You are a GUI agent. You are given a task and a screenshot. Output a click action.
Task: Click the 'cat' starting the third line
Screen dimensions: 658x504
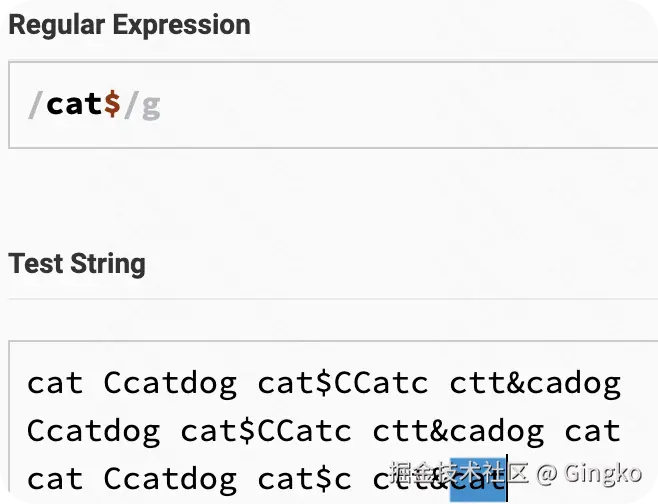pos(55,480)
